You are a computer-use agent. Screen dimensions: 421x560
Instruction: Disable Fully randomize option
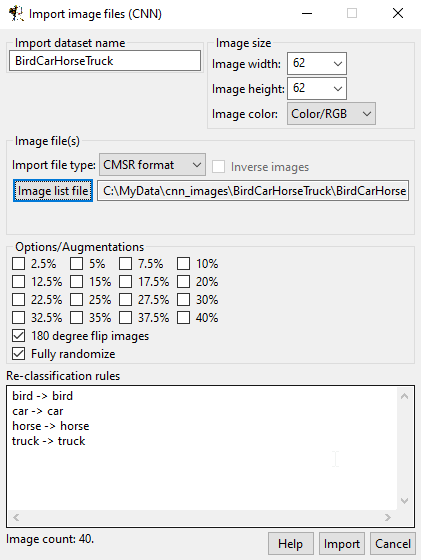(19, 354)
